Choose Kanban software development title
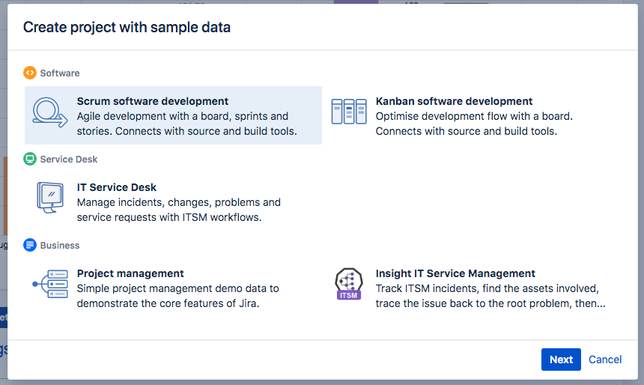 [x=454, y=101]
